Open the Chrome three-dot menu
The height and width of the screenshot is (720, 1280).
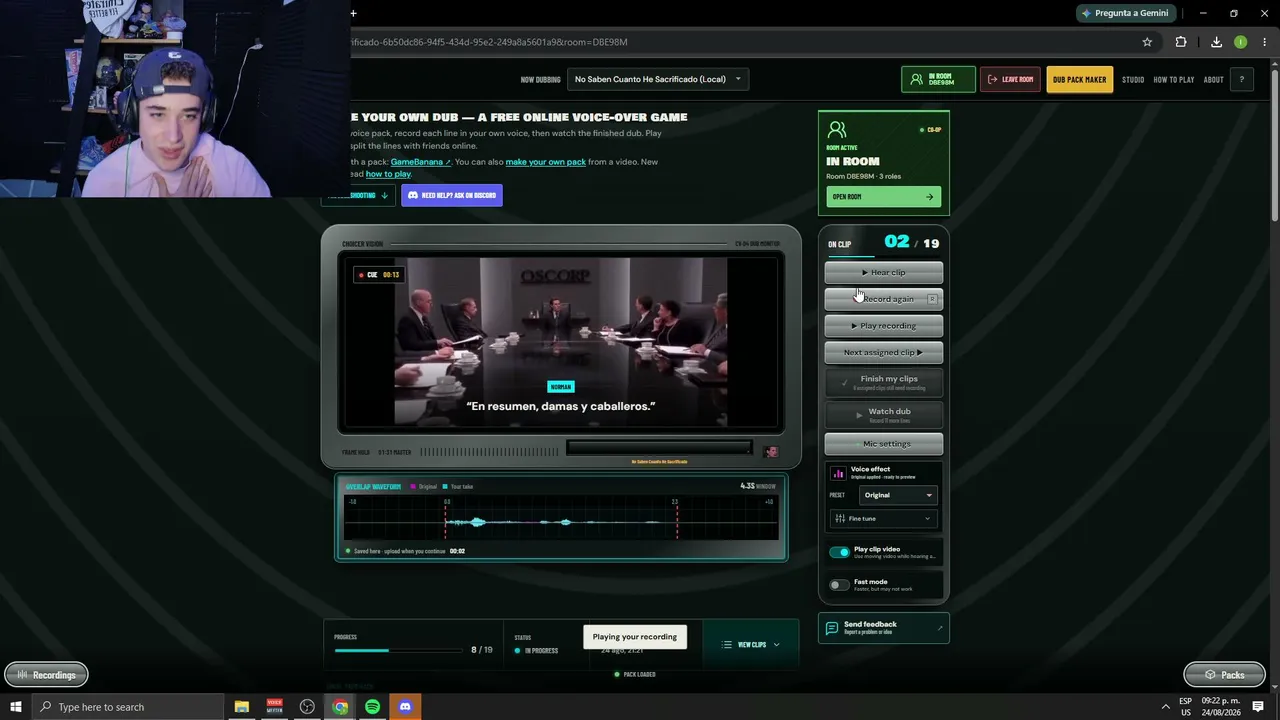(1265, 42)
